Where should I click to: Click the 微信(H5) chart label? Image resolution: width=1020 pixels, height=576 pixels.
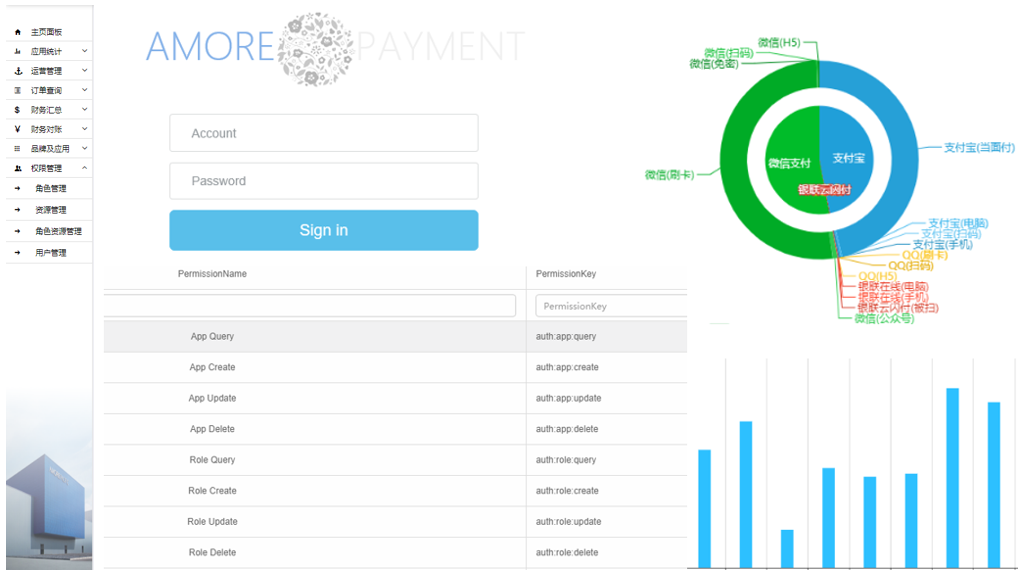779,42
